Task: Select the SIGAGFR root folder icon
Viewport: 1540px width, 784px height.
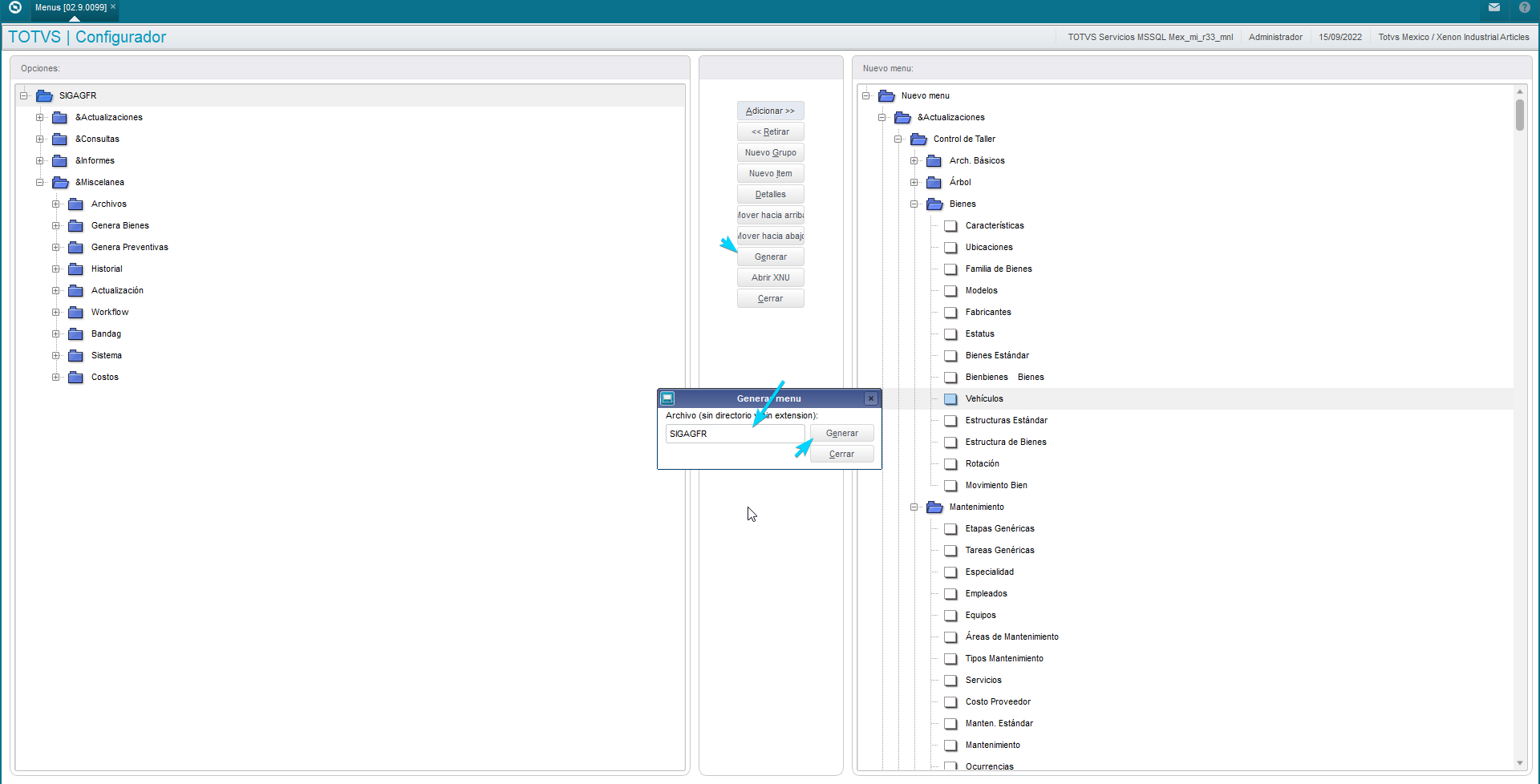Action: [x=44, y=95]
